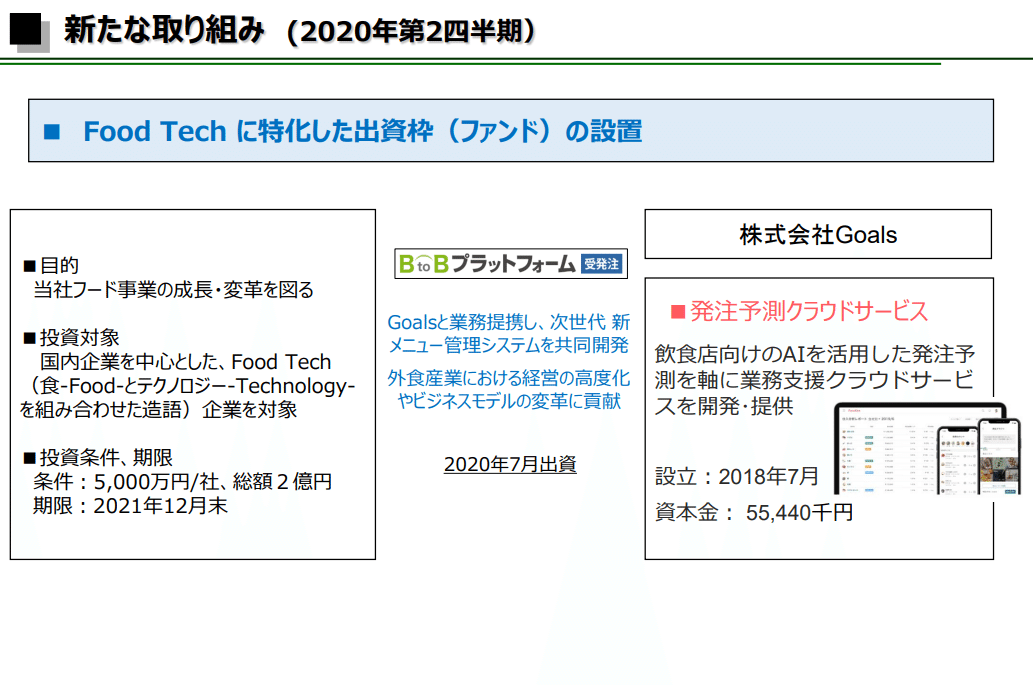
Task: Click text メニュー管理システムを共同開発
Action: [509, 345]
